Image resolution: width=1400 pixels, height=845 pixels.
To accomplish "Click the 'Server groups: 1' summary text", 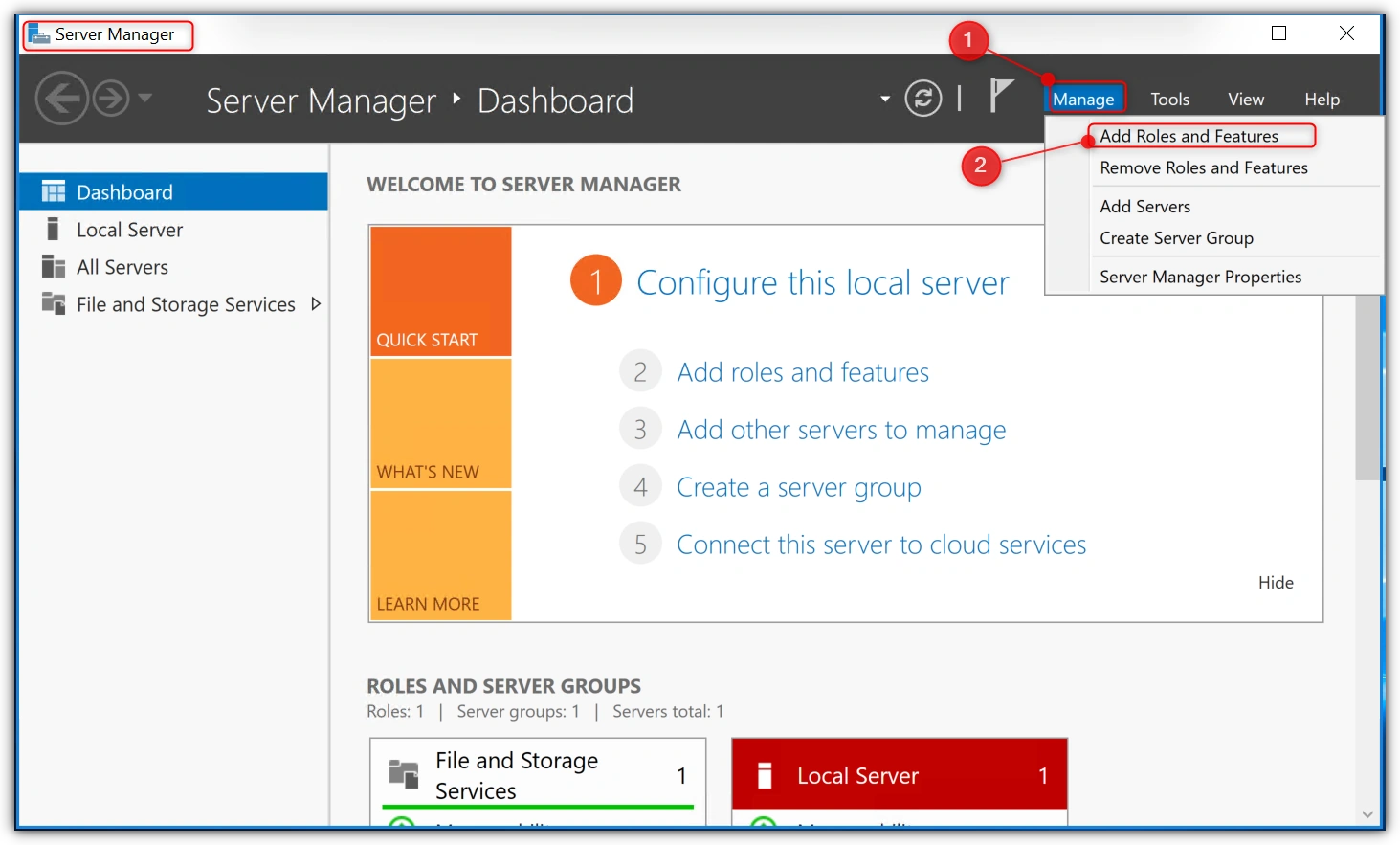I will (x=518, y=711).
